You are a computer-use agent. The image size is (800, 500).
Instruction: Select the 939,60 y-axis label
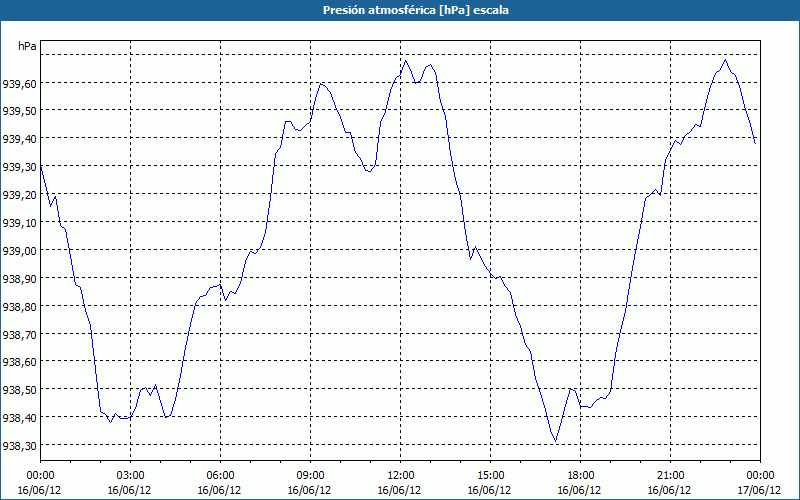coord(19,83)
